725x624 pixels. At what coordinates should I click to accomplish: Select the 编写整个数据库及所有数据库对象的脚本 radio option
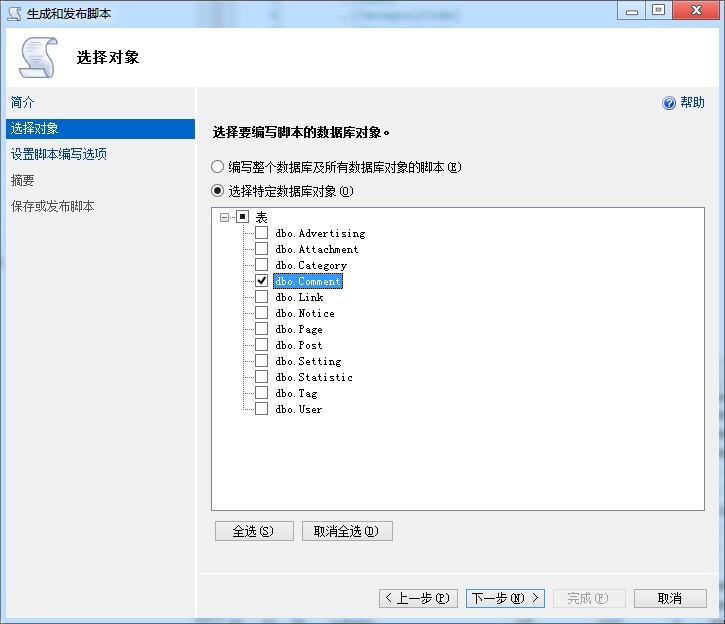[x=218, y=167]
